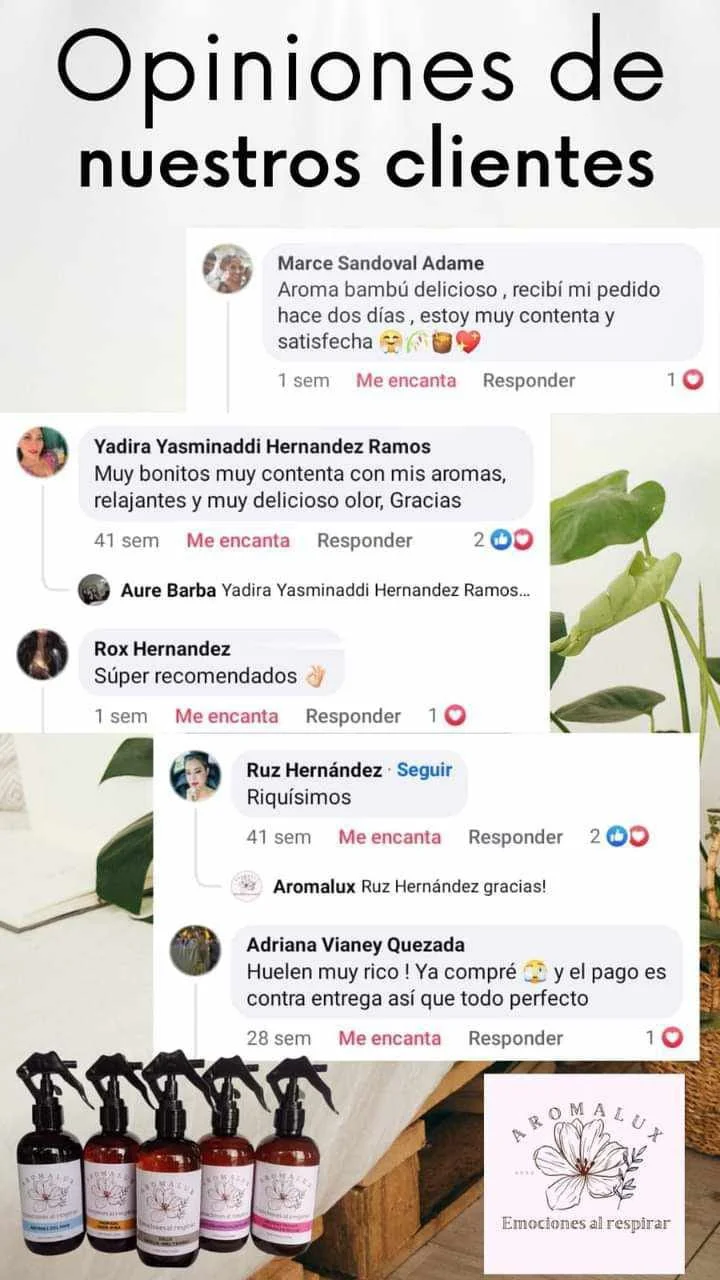Viewport: 720px width, 1280px height.
Task: Open Yadira Yasminaddi Hernandez Ramos's avatar
Action: (43, 452)
